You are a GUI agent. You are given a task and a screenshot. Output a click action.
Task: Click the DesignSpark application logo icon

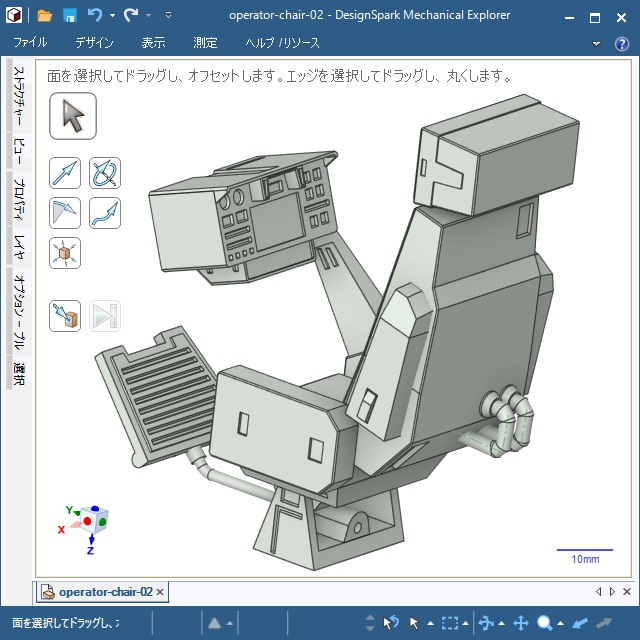click(x=14, y=16)
